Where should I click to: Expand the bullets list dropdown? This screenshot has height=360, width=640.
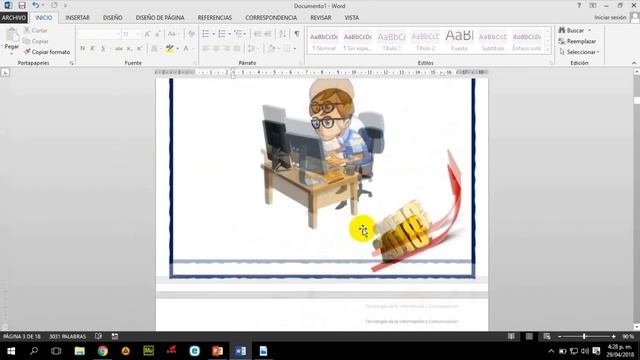(x=213, y=34)
